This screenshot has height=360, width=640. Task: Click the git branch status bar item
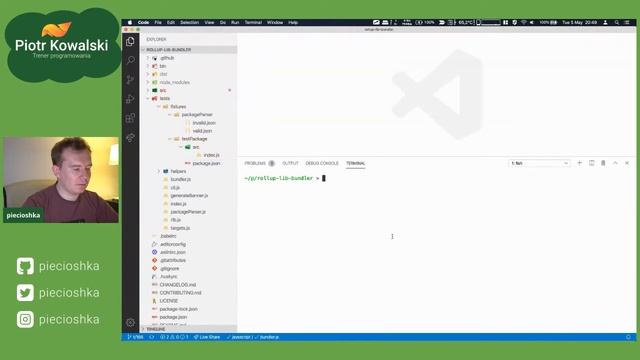tap(136, 337)
